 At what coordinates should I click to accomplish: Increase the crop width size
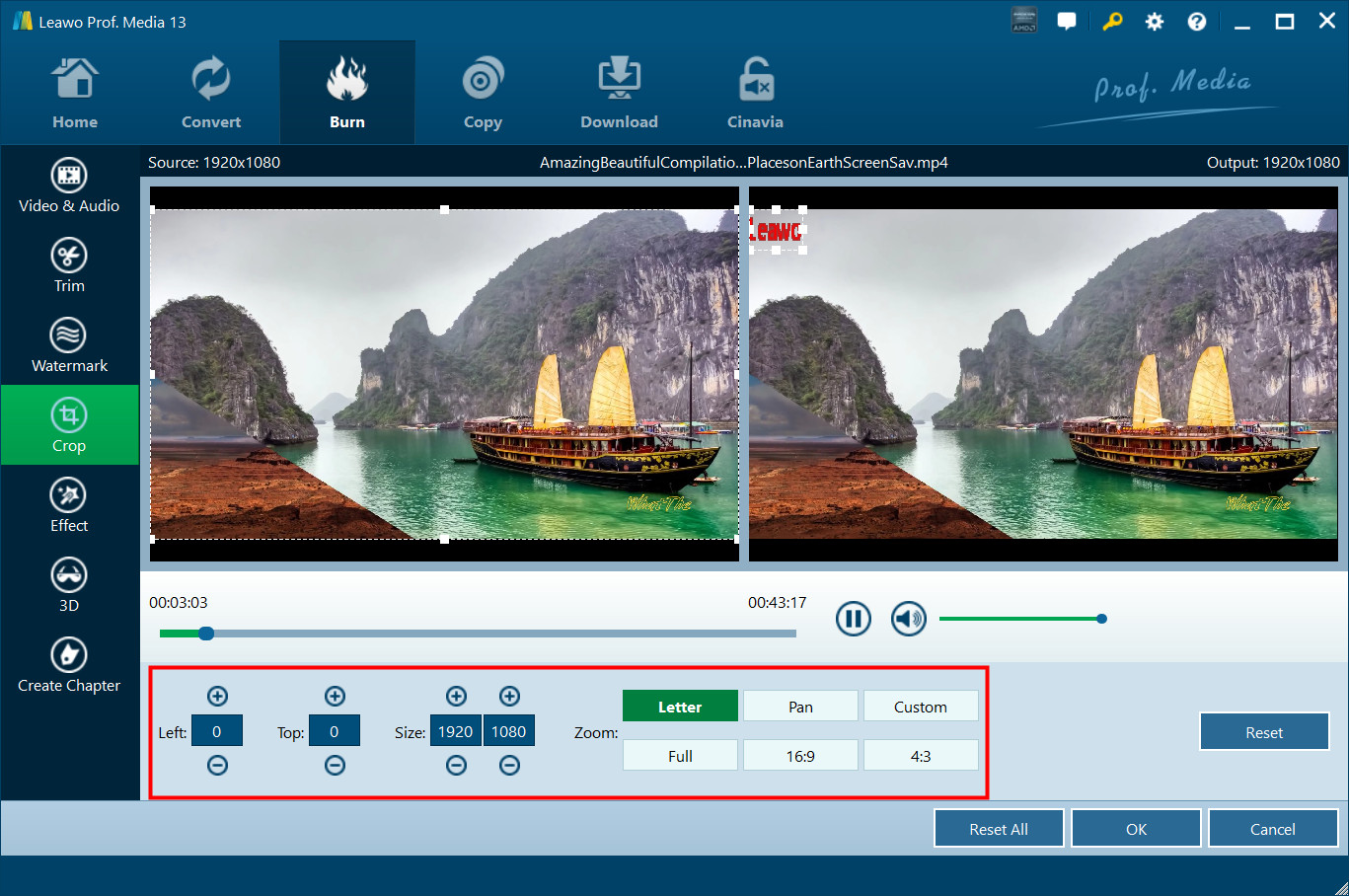tap(456, 697)
